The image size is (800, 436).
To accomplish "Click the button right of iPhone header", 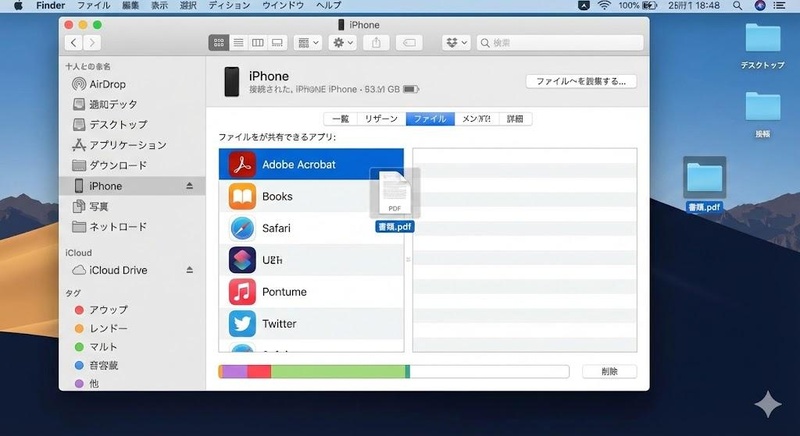I will tap(581, 82).
